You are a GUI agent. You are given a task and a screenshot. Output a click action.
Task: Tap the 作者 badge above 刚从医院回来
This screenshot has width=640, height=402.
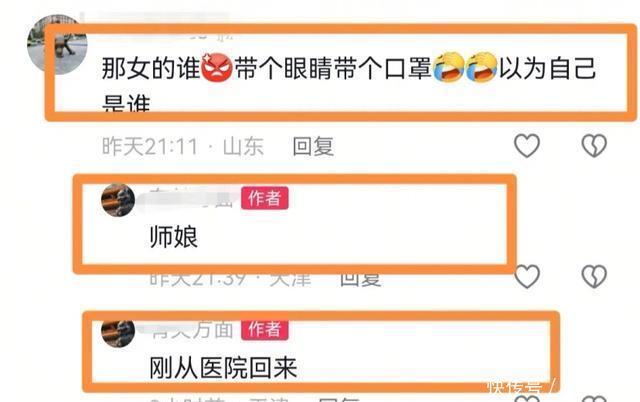264,329
